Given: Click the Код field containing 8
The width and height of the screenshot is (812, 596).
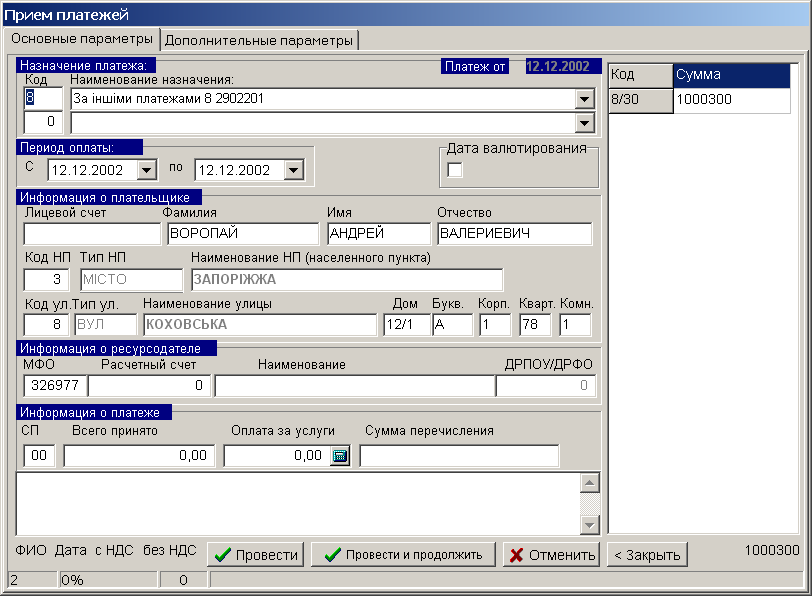Looking at the screenshot, I should (43, 98).
